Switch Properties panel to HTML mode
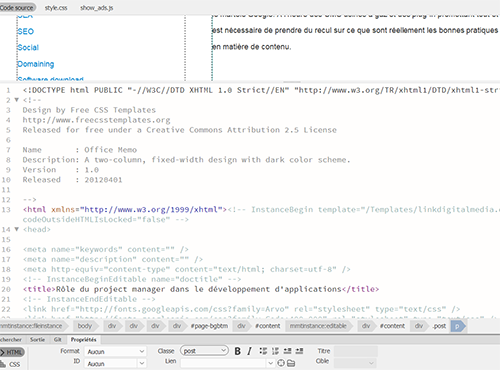This screenshot has height=370, width=500. [x=12, y=352]
